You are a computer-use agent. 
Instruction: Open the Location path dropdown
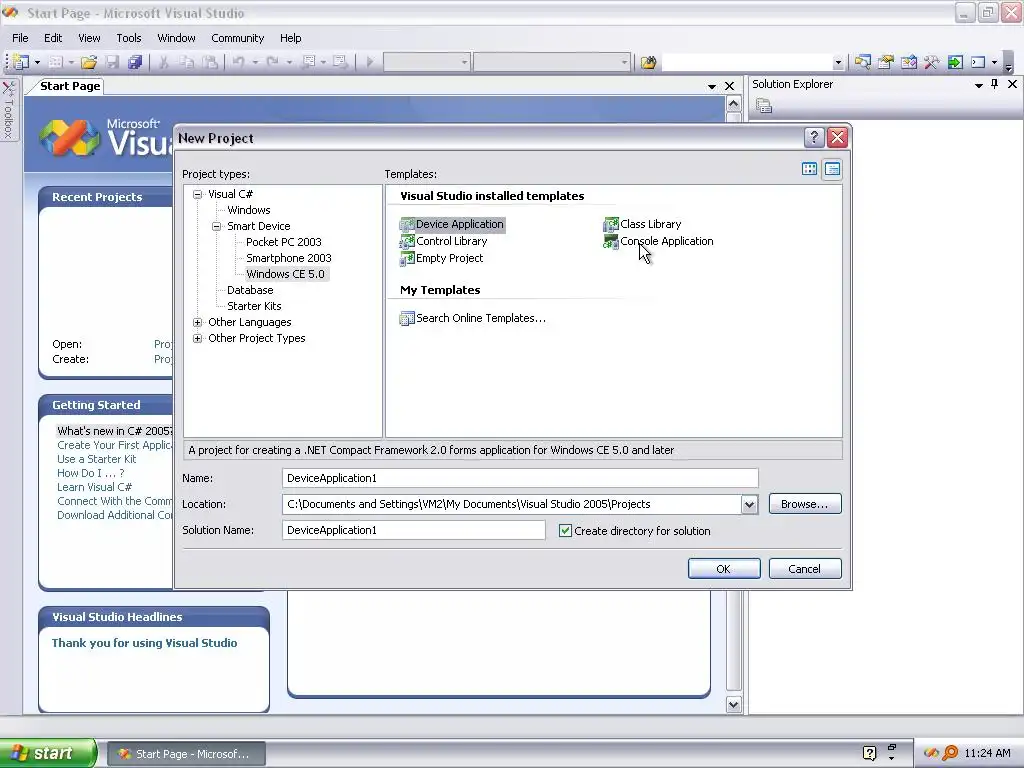click(x=749, y=504)
